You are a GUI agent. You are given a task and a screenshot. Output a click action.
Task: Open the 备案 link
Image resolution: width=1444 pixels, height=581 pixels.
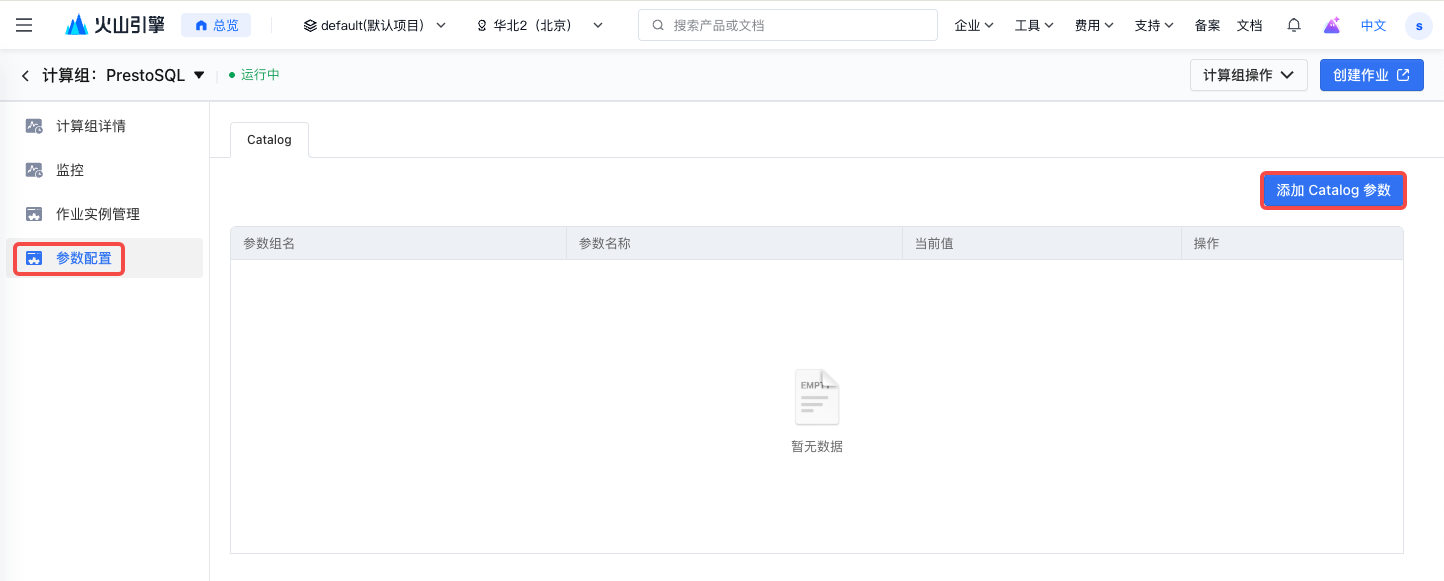pyautogui.click(x=1207, y=25)
